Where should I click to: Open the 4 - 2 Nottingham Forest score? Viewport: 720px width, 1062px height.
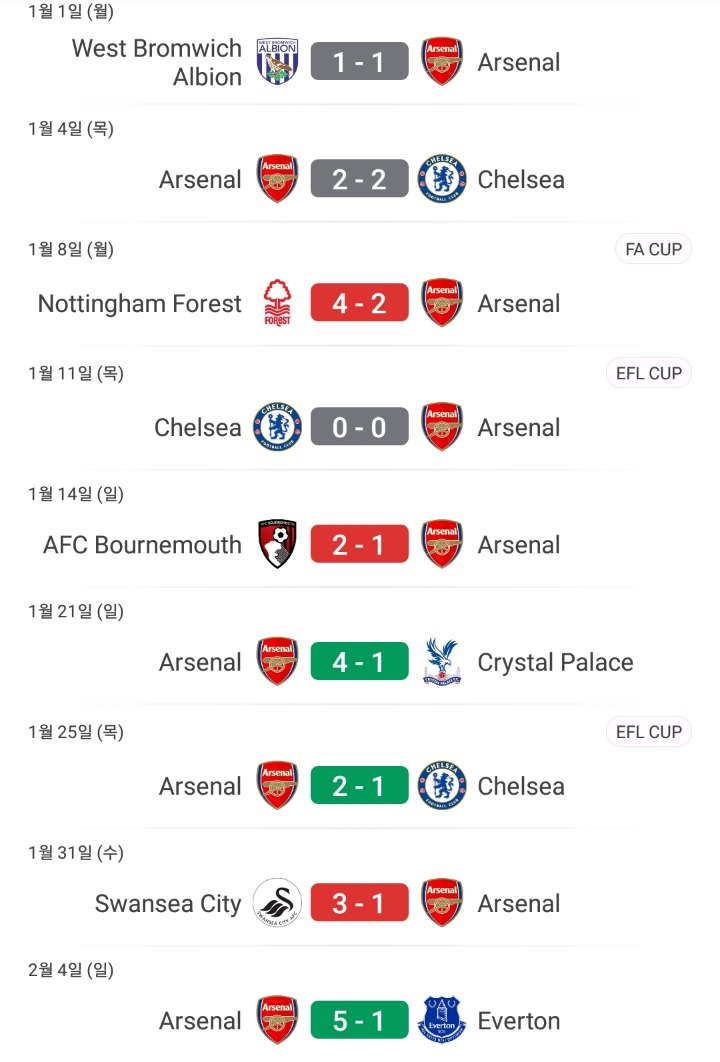point(359,303)
